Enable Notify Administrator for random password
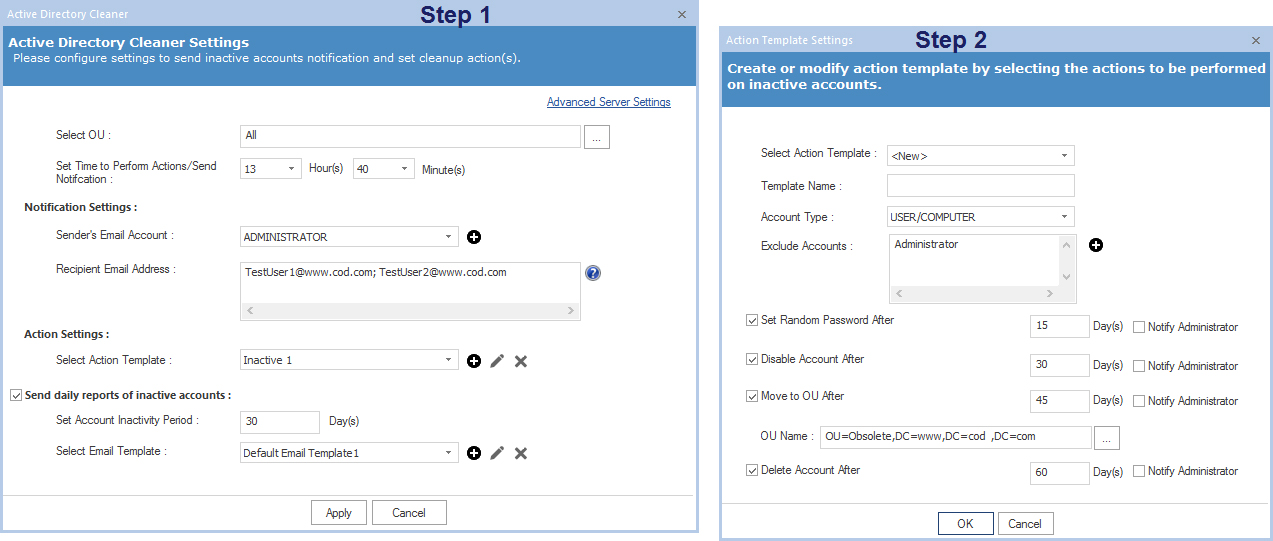The width and height of the screenshot is (1273, 541). (1139, 327)
